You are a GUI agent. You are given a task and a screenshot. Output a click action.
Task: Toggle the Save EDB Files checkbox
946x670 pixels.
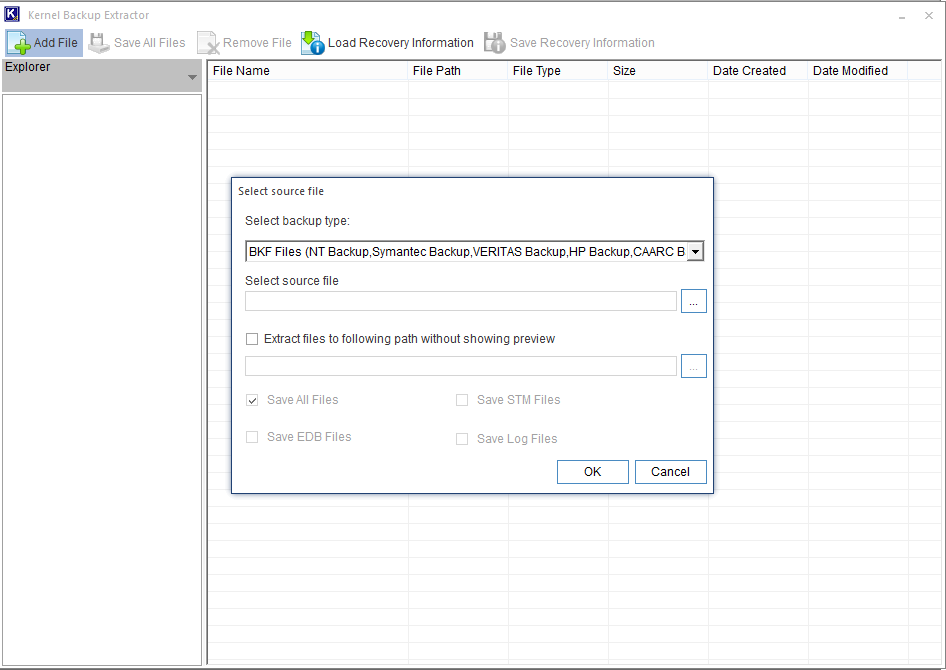coord(252,437)
